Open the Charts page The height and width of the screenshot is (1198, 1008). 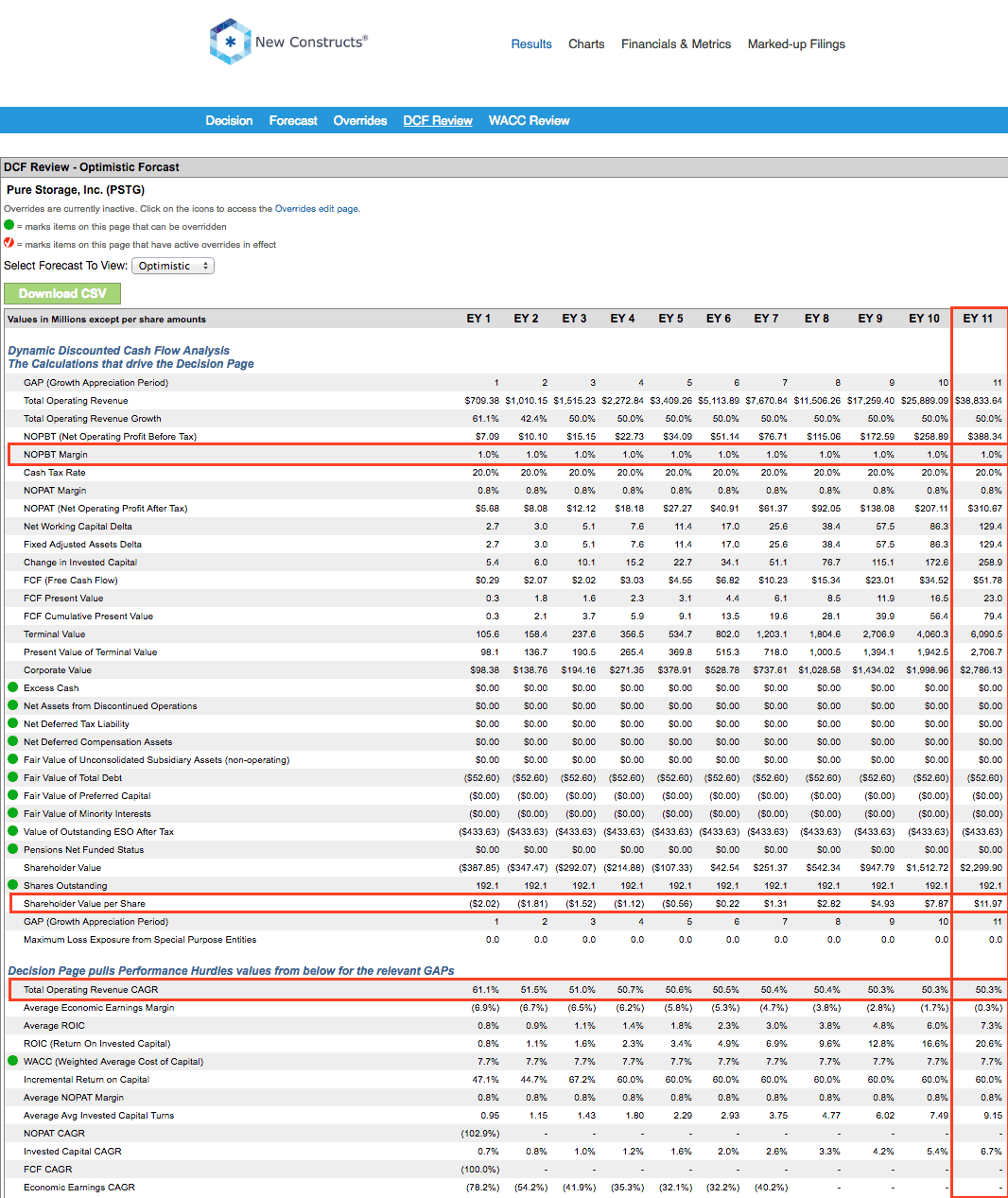pyautogui.click(x=586, y=43)
